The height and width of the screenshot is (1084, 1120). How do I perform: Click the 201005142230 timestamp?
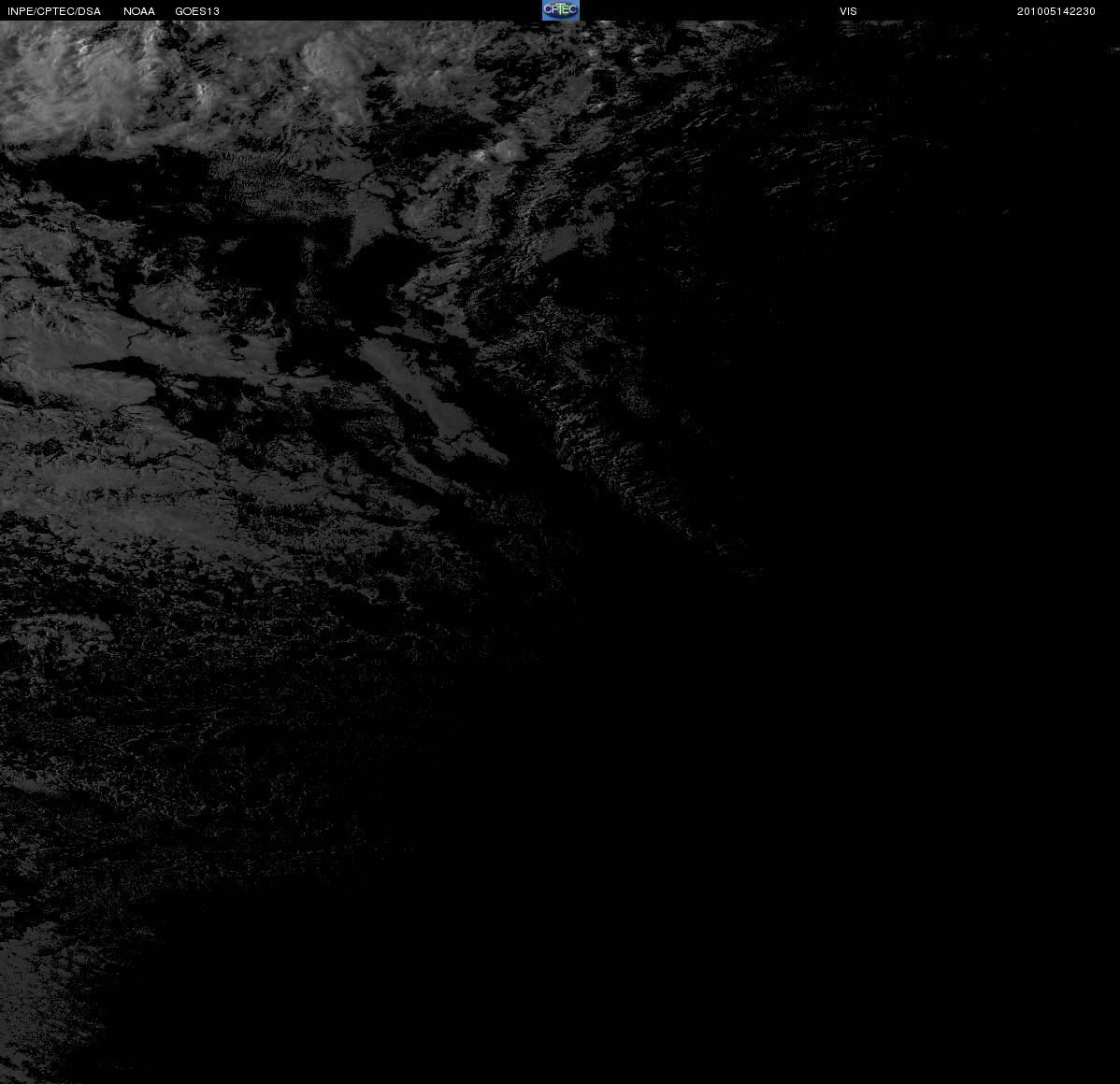point(1055,11)
